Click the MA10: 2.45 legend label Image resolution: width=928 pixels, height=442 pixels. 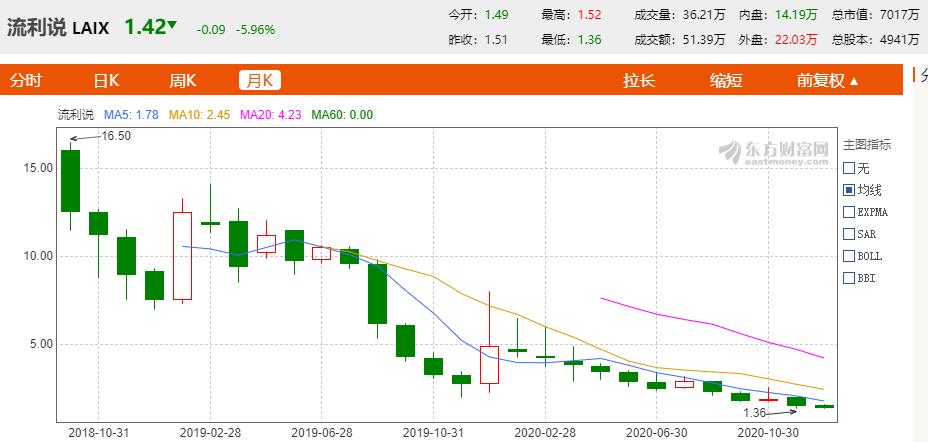point(199,115)
